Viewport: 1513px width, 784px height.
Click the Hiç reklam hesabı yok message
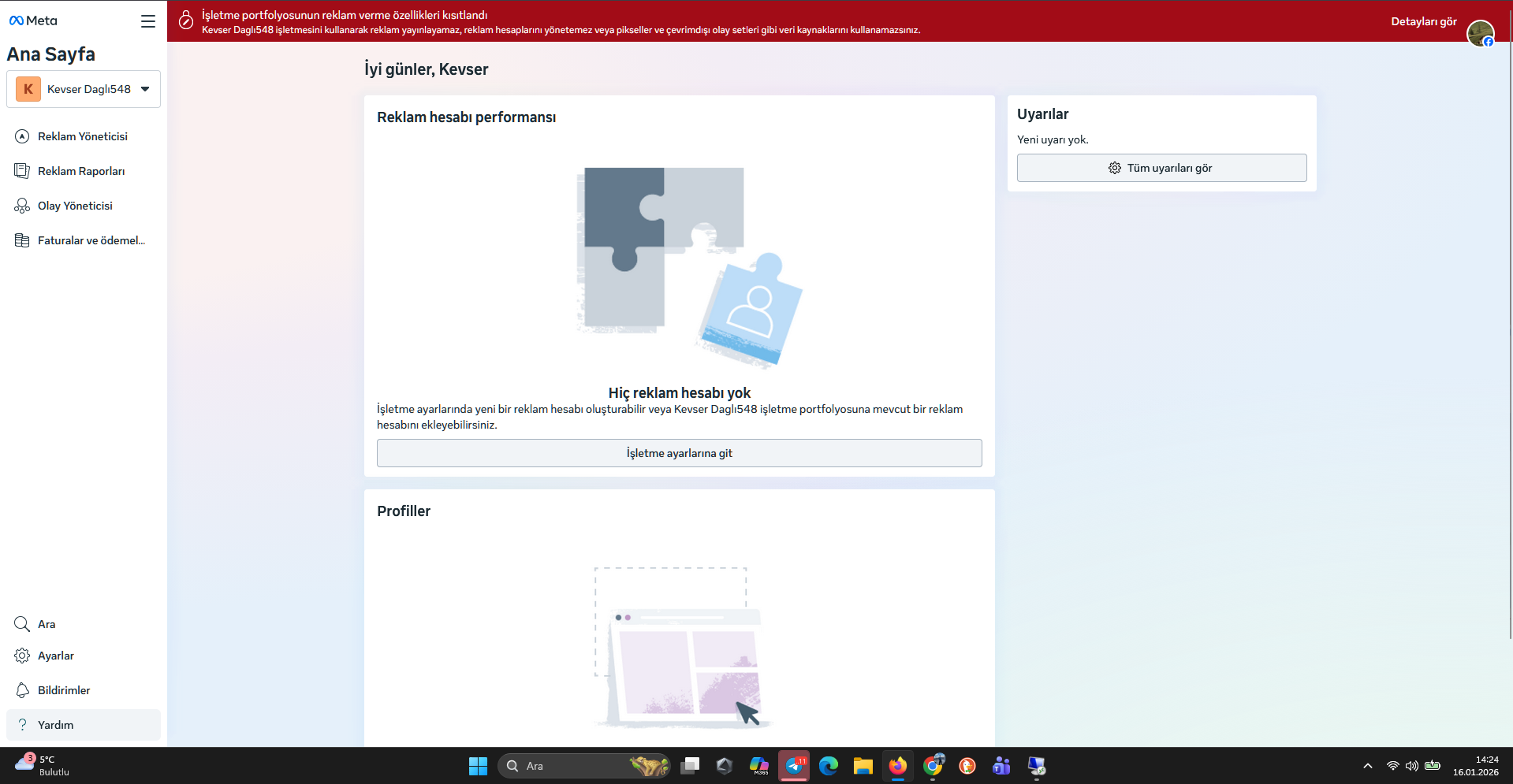click(680, 392)
